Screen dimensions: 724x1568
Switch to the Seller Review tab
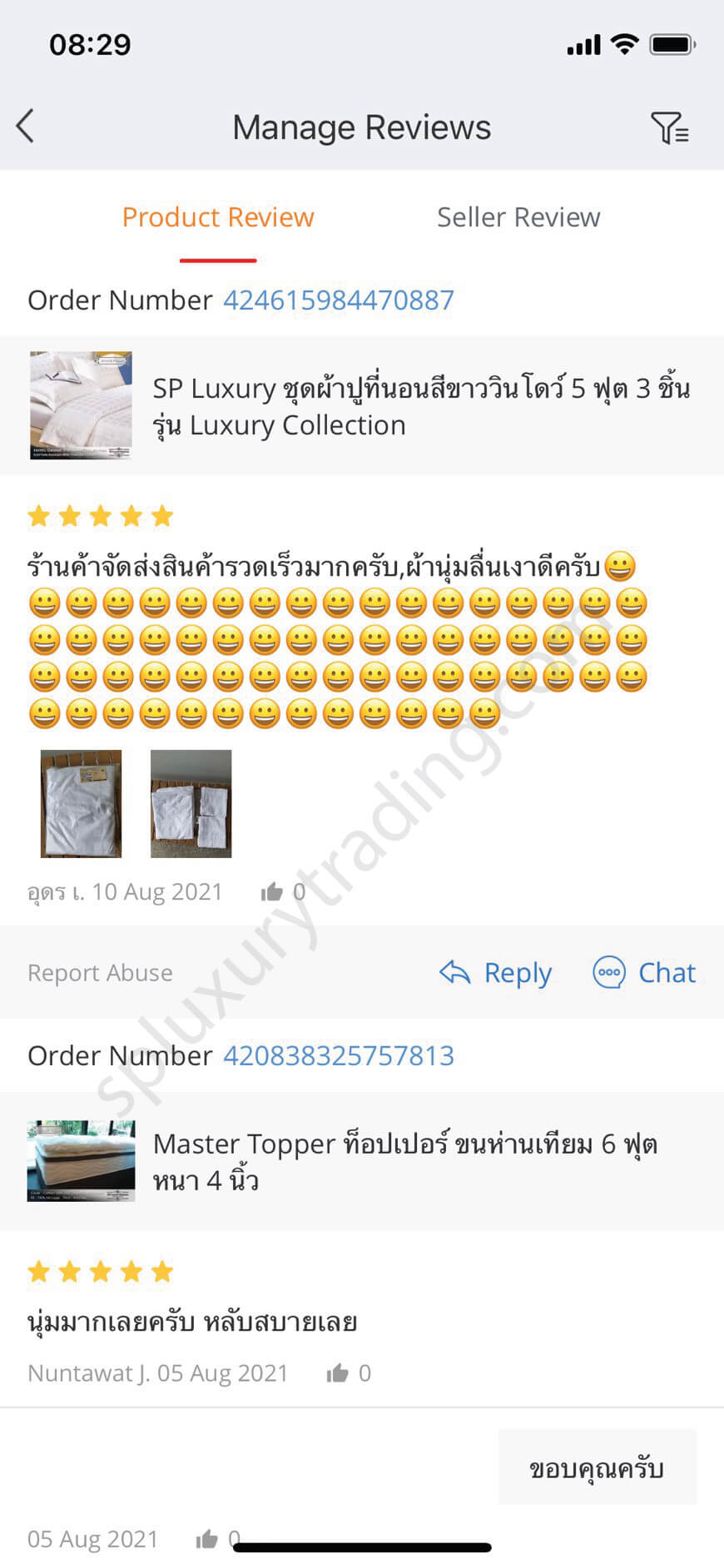pyautogui.click(x=518, y=217)
